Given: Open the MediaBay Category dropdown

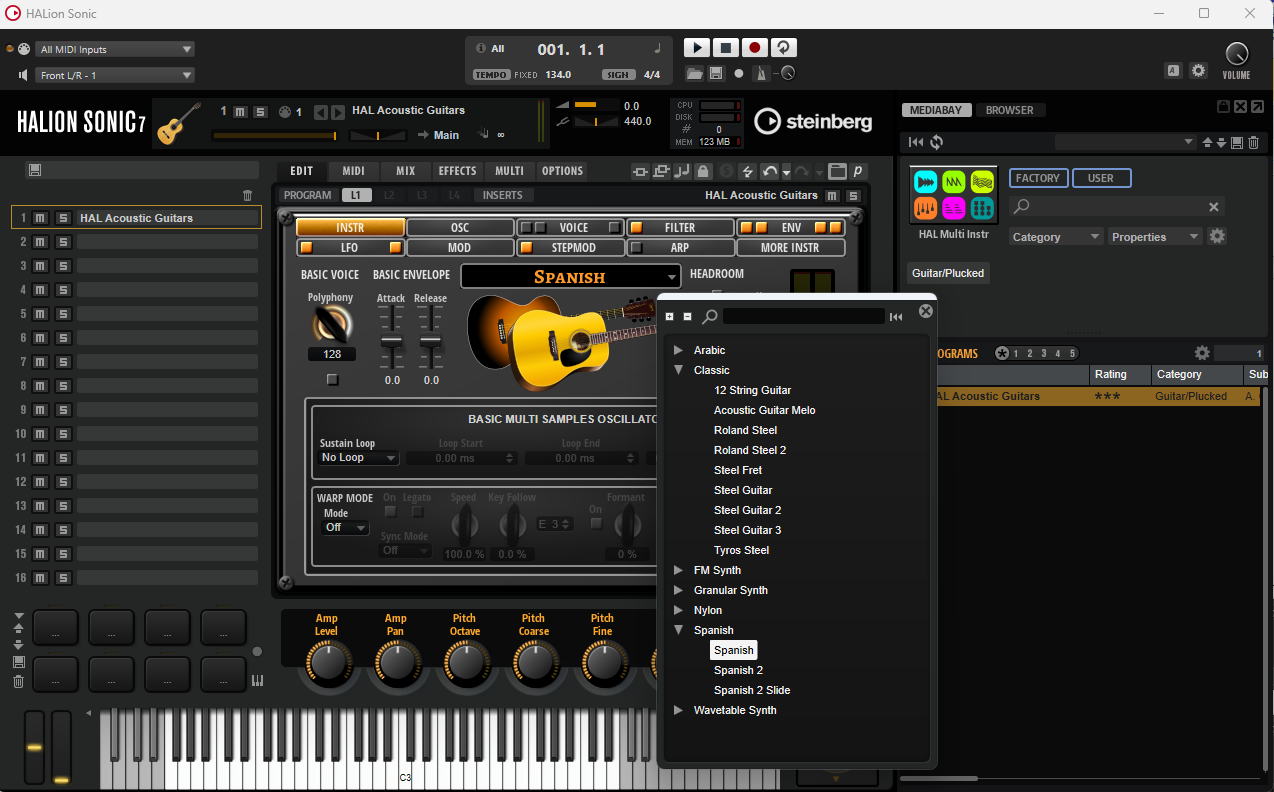Looking at the screenshot, I should (x=1055, y=237).
